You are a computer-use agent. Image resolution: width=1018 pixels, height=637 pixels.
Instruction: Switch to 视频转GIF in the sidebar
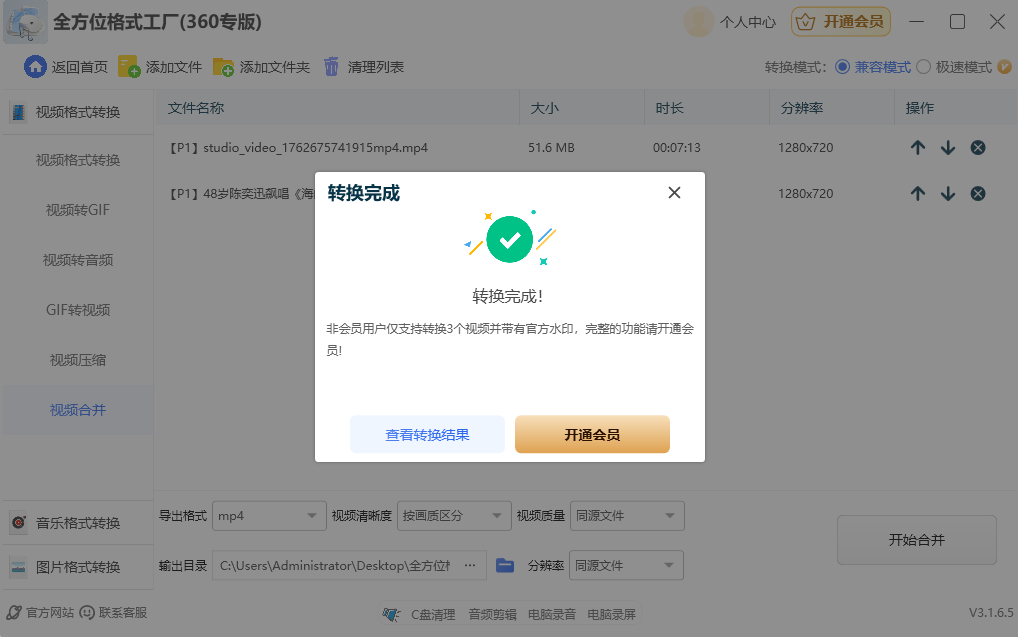coord(78,209)
